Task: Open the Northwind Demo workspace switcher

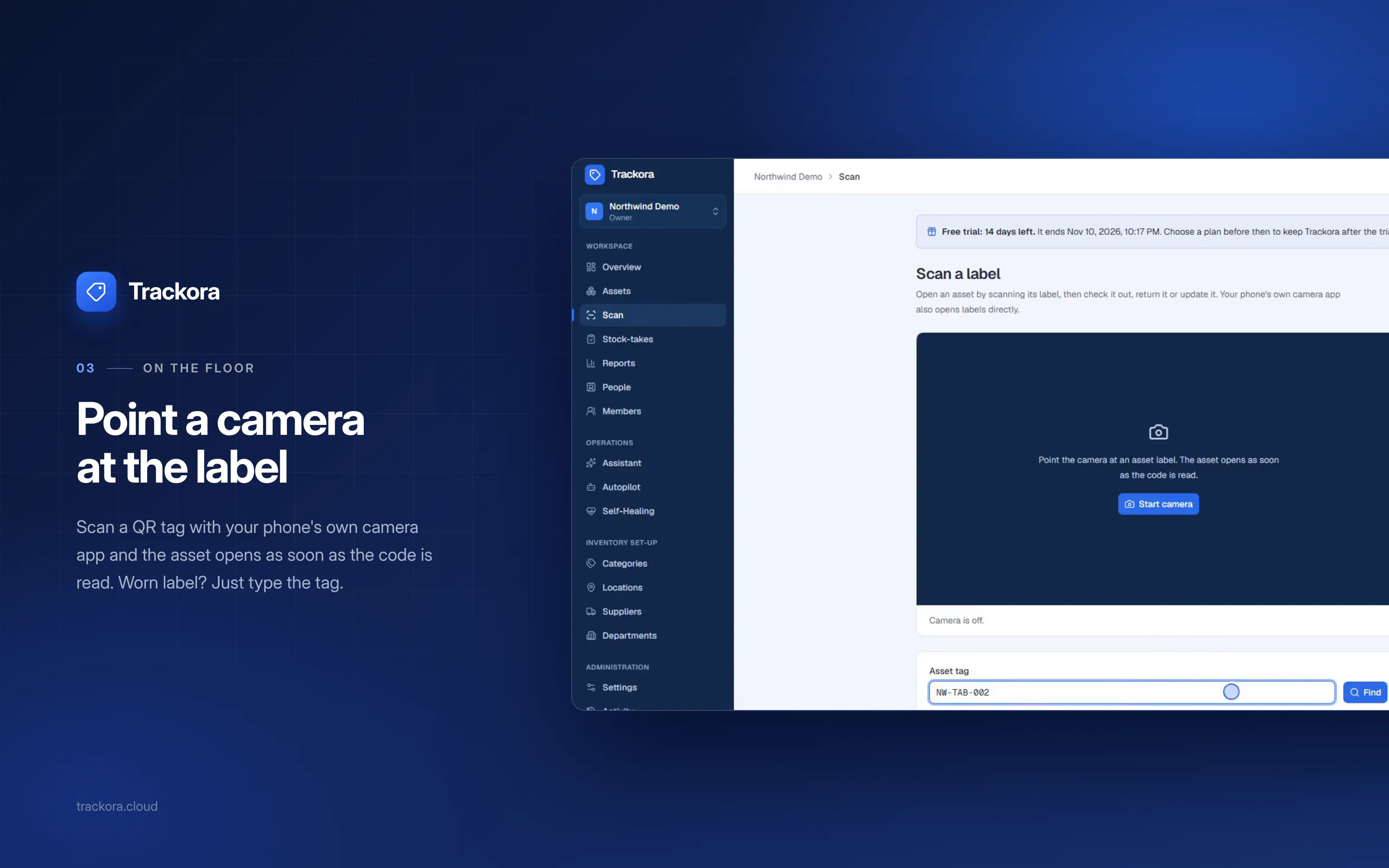Action: pos(652,211)
